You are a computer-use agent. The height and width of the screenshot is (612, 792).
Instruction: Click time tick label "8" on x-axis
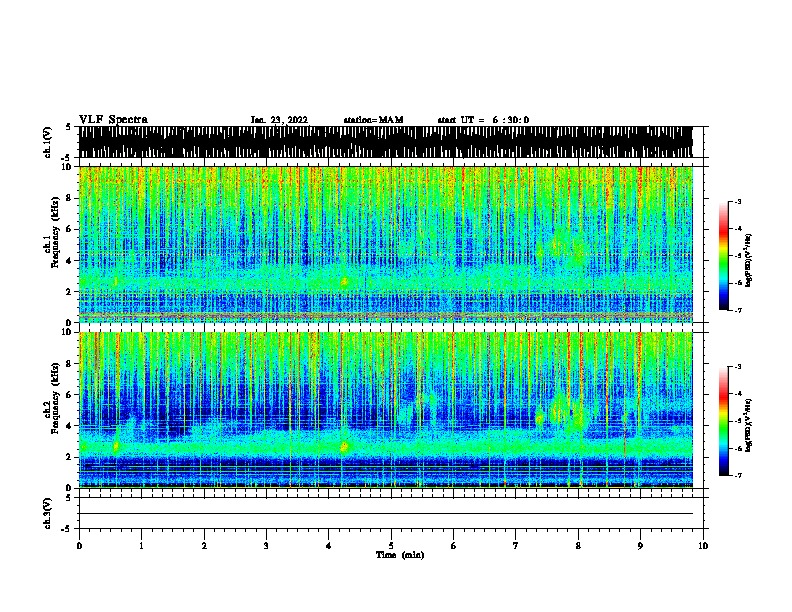tap(578, 546)
